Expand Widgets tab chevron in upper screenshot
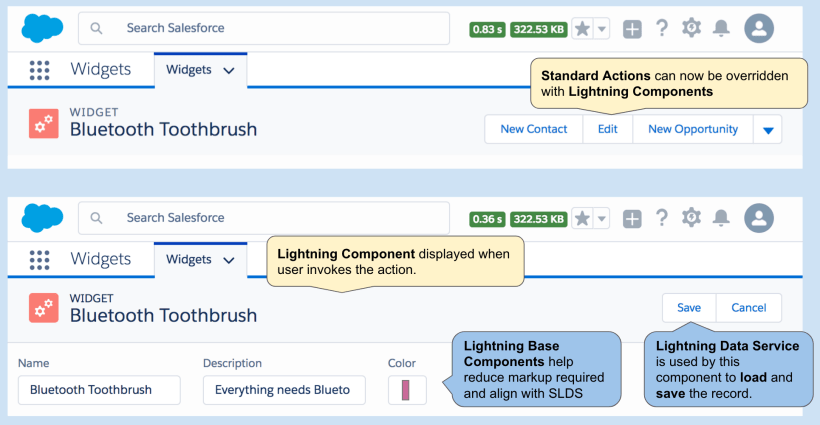 [x=229, y=71]
